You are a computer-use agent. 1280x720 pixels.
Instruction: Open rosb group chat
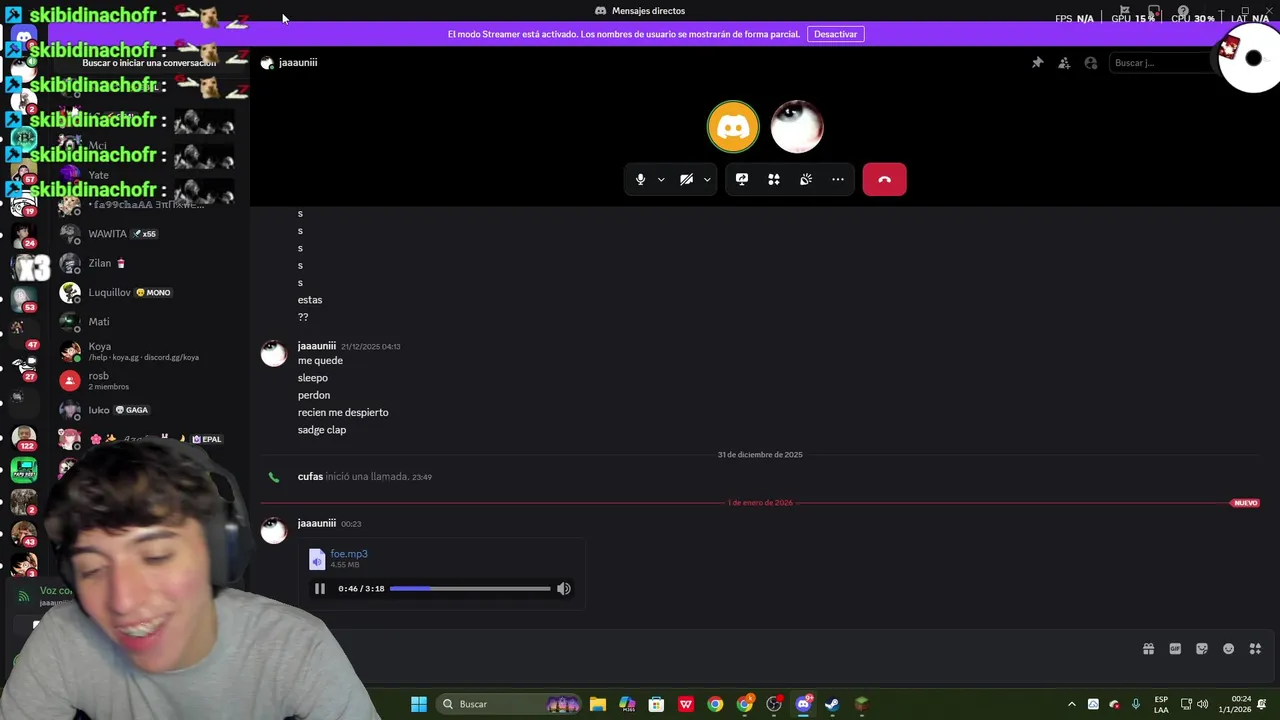148,380
